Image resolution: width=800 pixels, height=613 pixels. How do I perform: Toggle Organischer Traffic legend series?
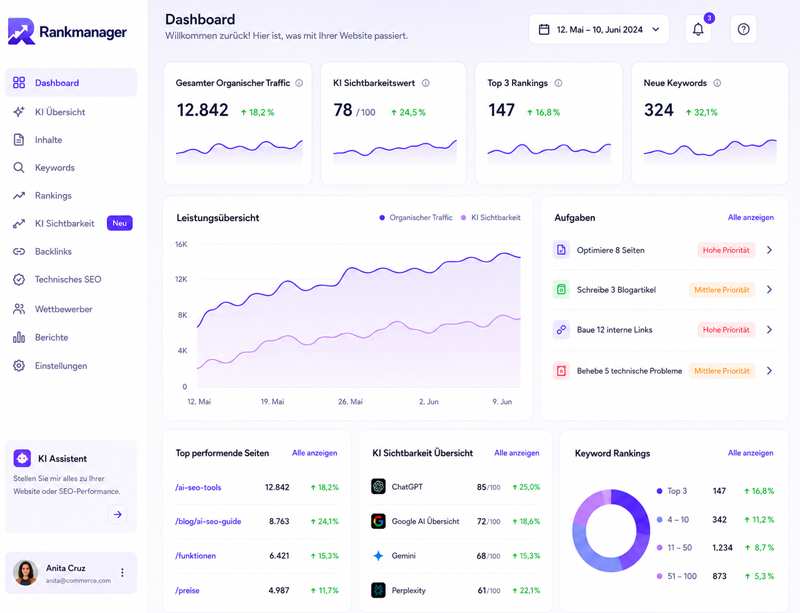[x=416, y=217]
